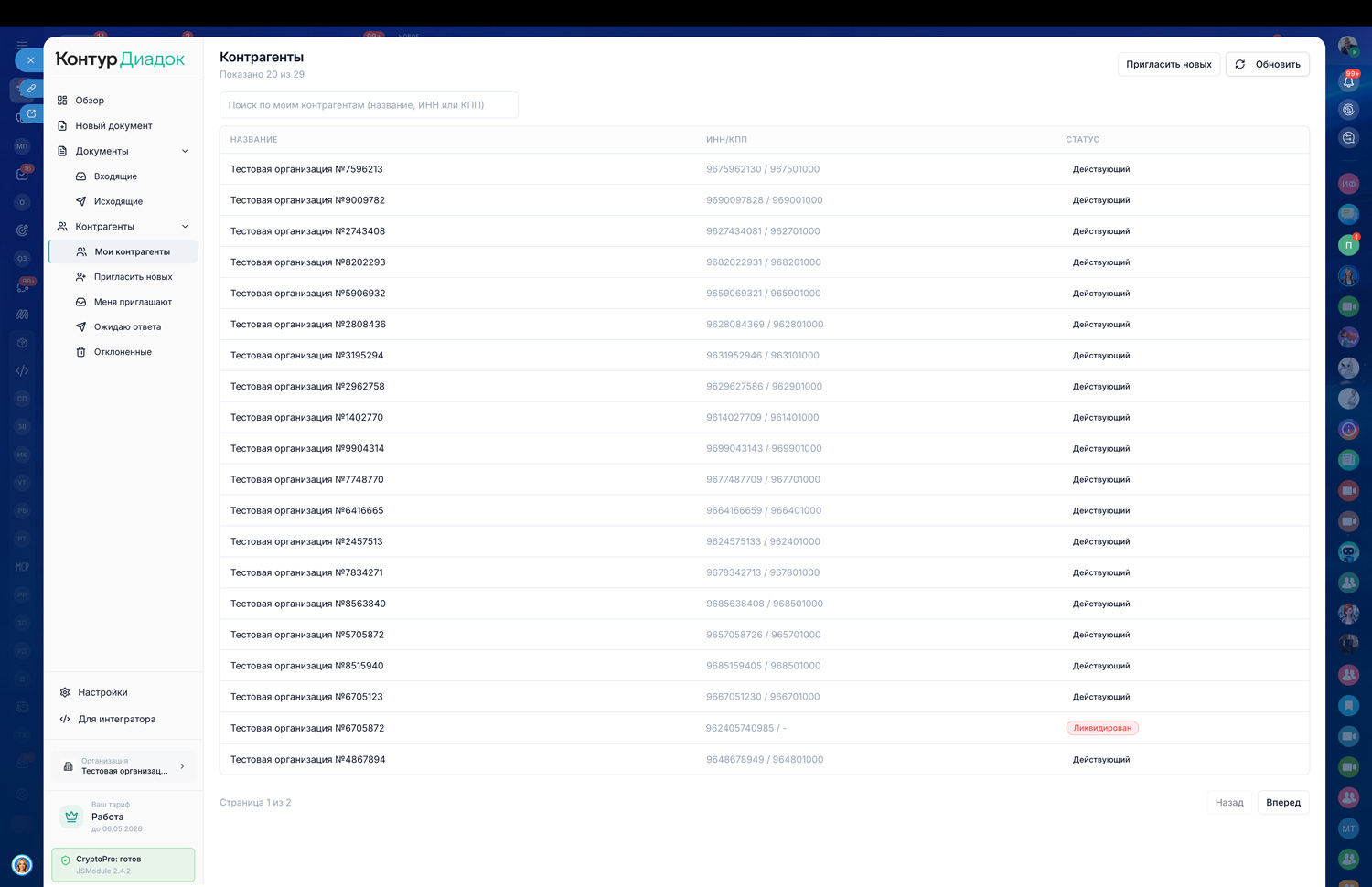Open row Тестовая организация №4867894
Screen dimensions: 1372x887
pyautogui.click(x=765, y=759)
